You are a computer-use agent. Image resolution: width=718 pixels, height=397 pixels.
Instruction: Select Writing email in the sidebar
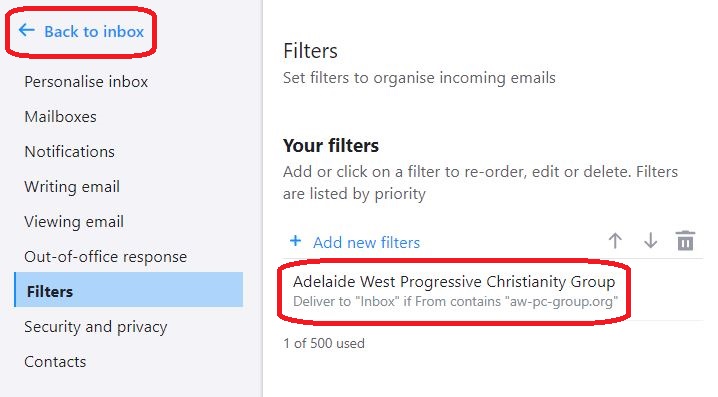[72, 187]
